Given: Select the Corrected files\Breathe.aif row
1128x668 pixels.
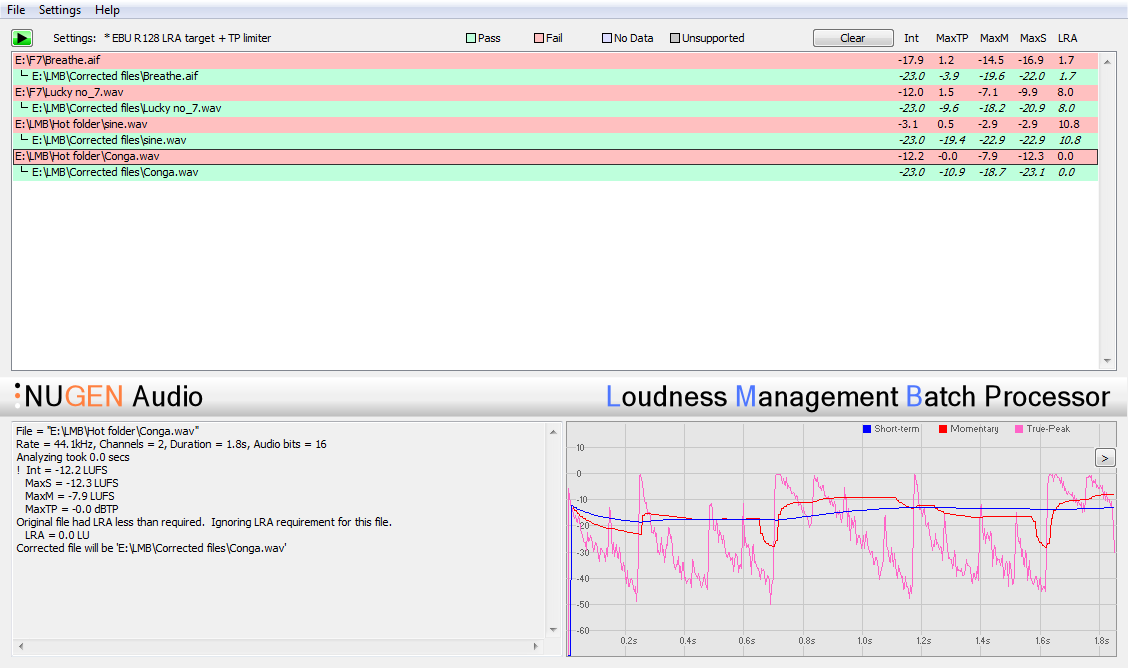Looking at the screenshot, I should [555, 76].
